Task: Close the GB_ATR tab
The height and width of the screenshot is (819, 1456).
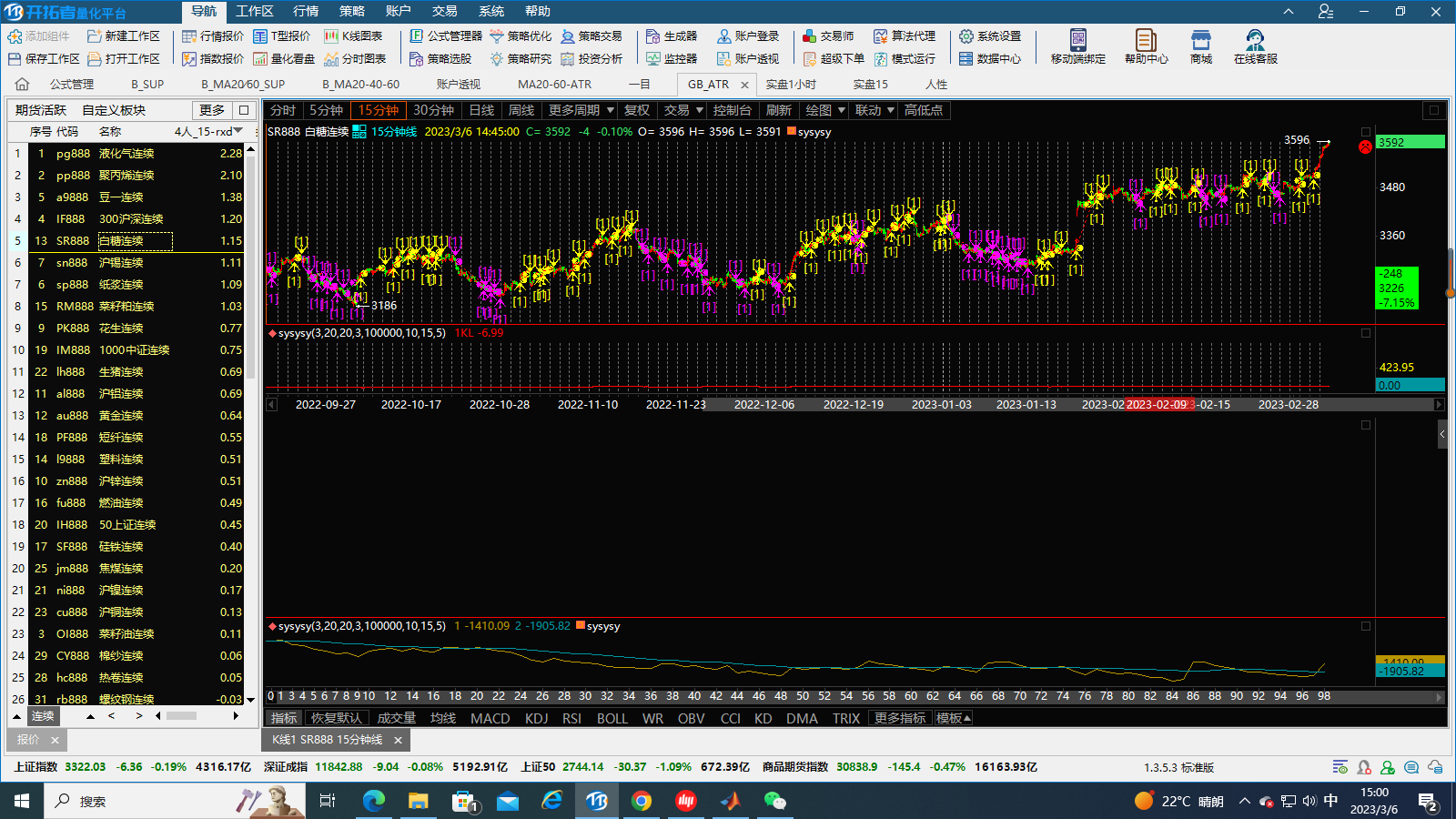Action: point(744,85)
